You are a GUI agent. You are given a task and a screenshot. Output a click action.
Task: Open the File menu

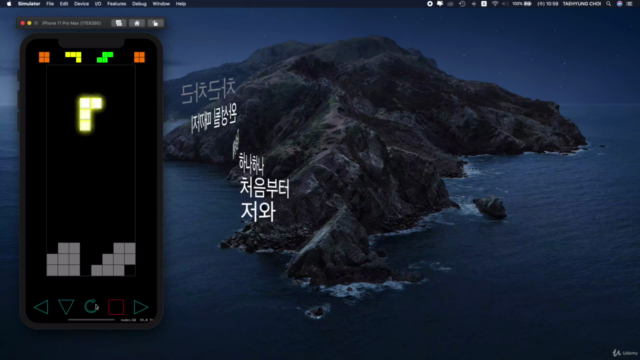coord(50,4)
